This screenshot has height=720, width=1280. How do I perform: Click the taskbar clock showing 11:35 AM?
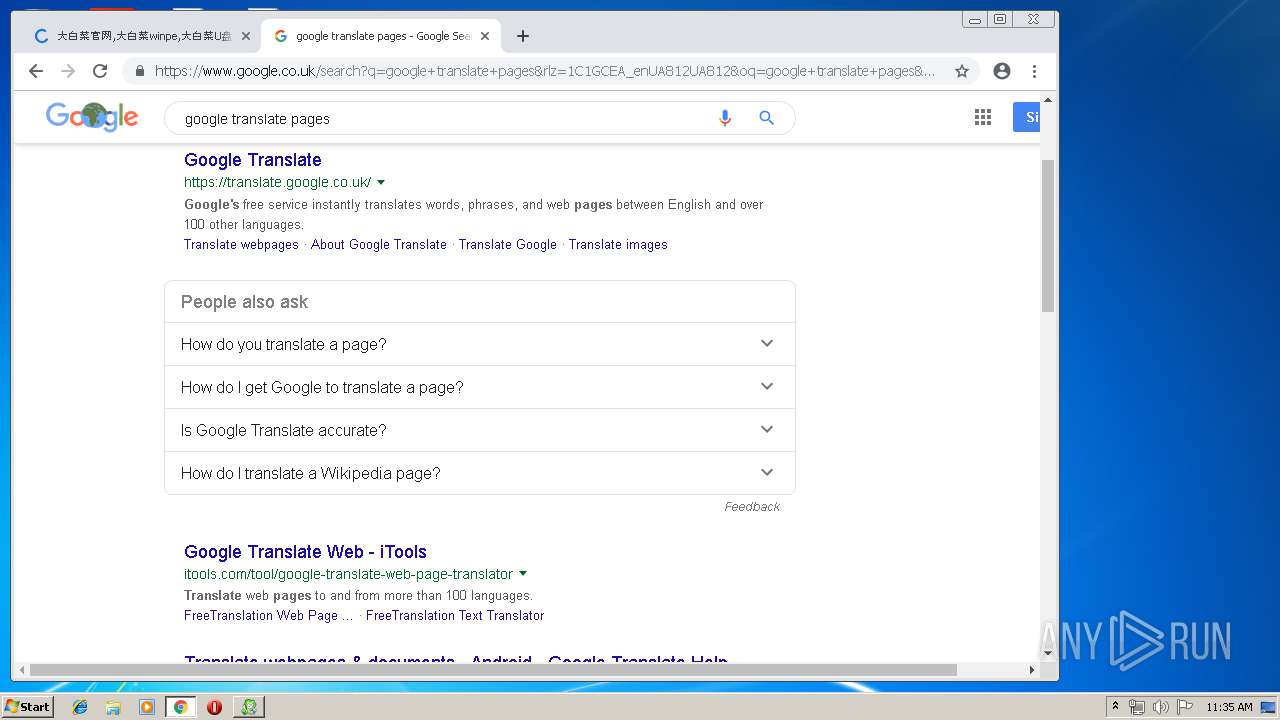click(1229, 707)
